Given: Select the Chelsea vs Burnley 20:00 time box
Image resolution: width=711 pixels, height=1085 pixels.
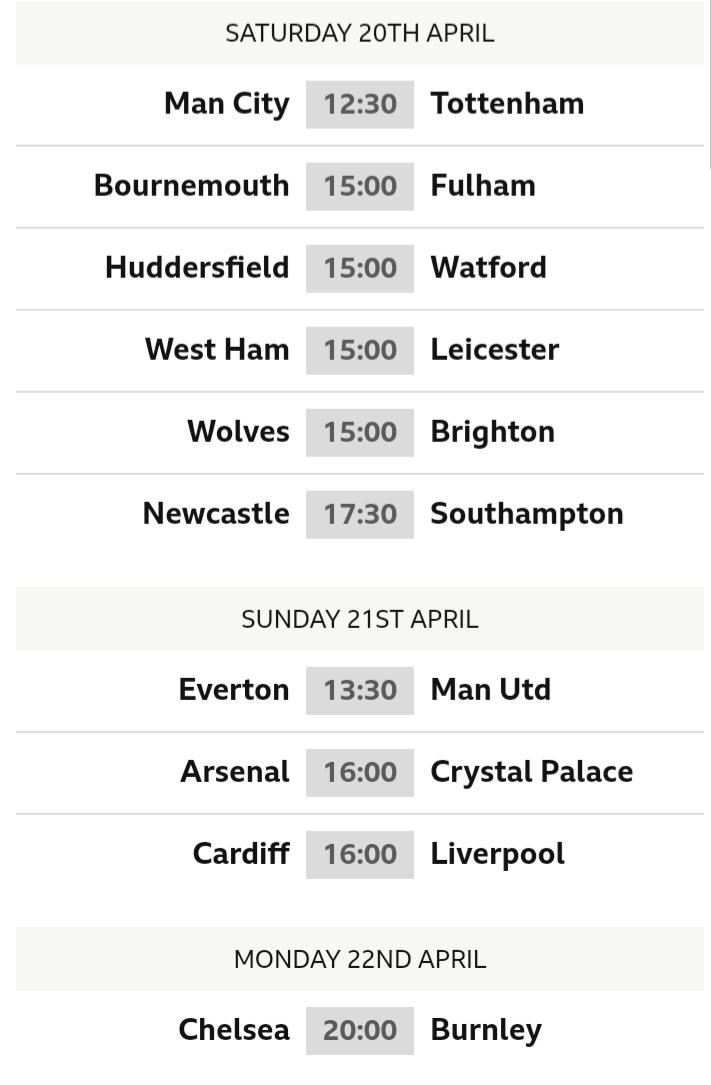Looking at the screenshot, I should coord(360,1031).
